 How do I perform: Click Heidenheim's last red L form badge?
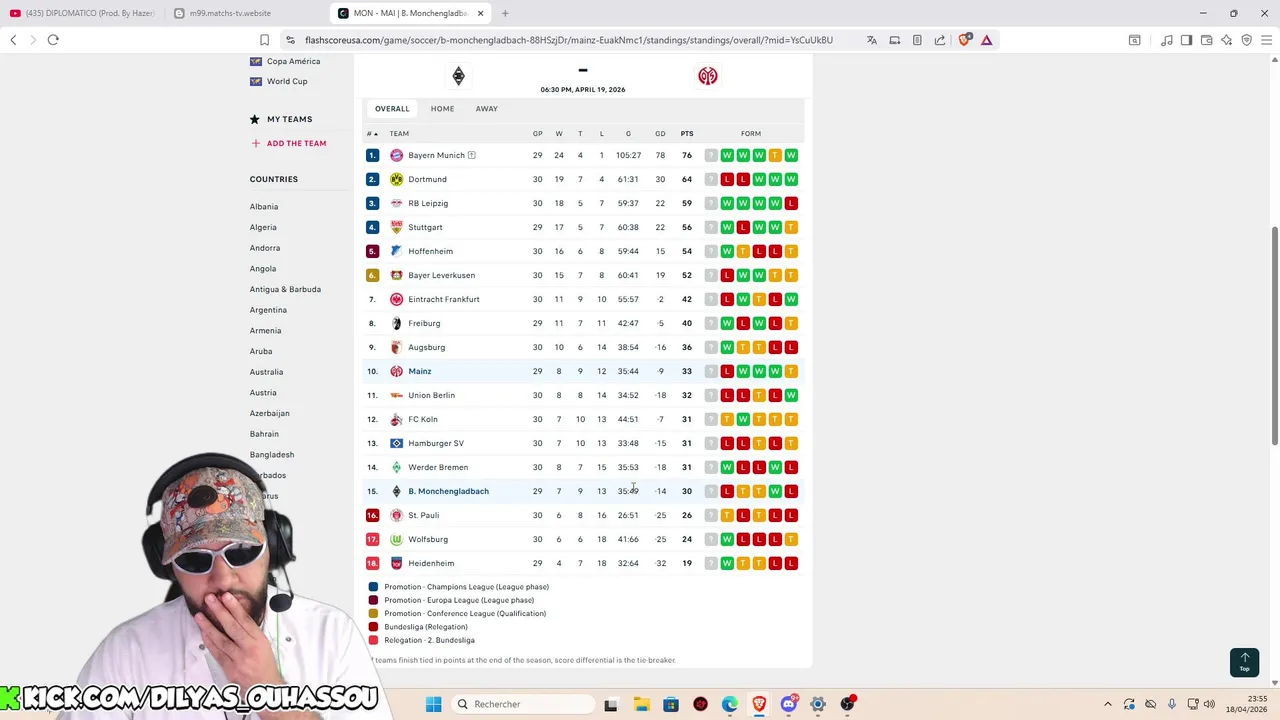(x=791, y=563)
